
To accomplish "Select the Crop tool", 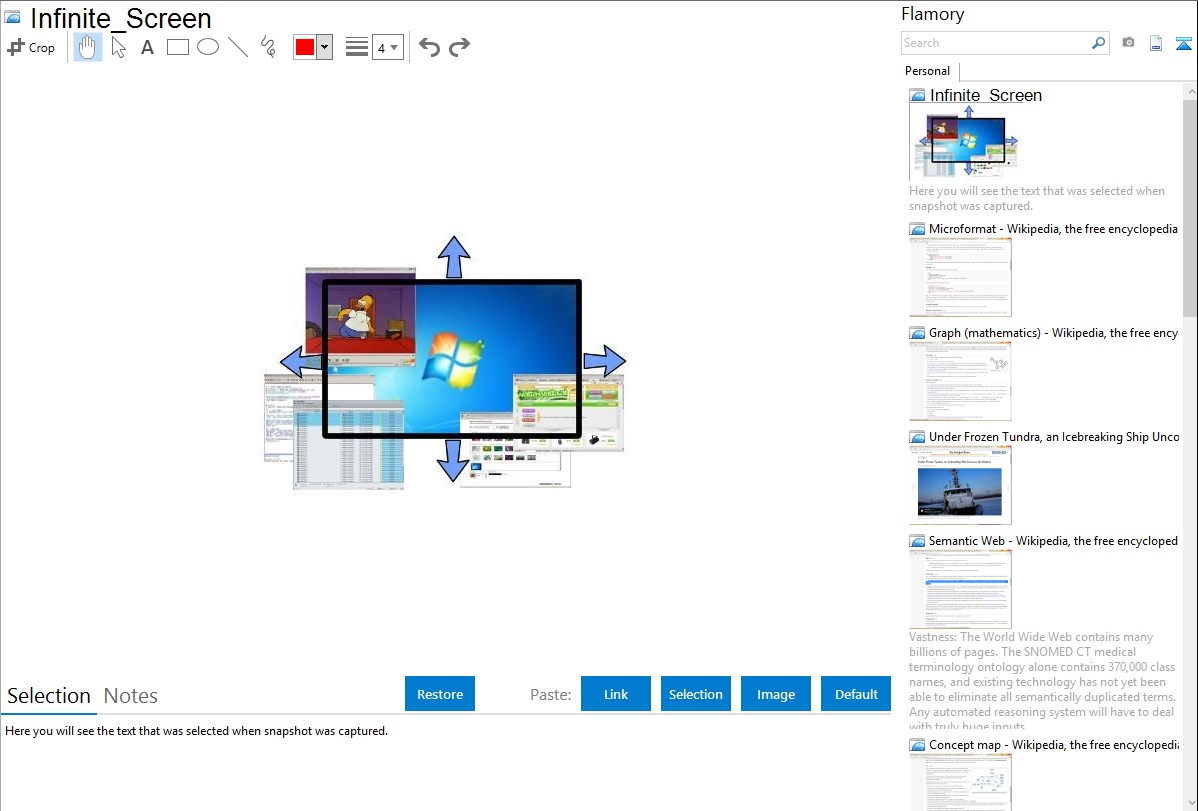I will pos(31,47).
